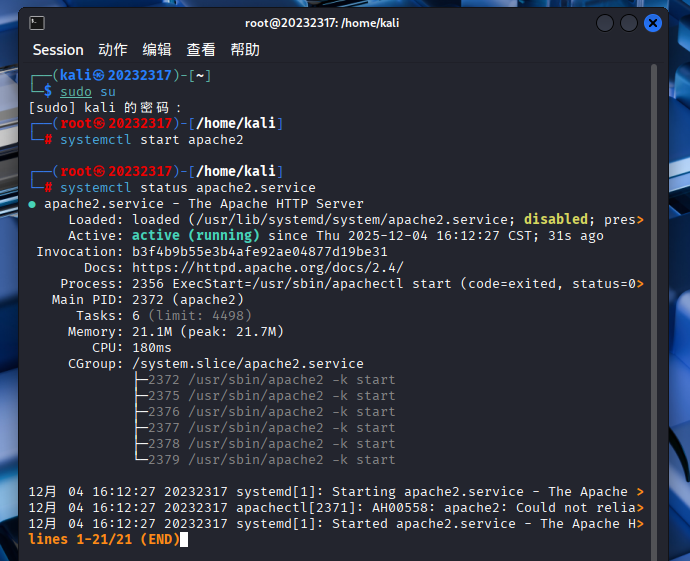The image size is (690, 561).
Task: Click the 'systemctl status apache2.service' command
Action: 187,188
